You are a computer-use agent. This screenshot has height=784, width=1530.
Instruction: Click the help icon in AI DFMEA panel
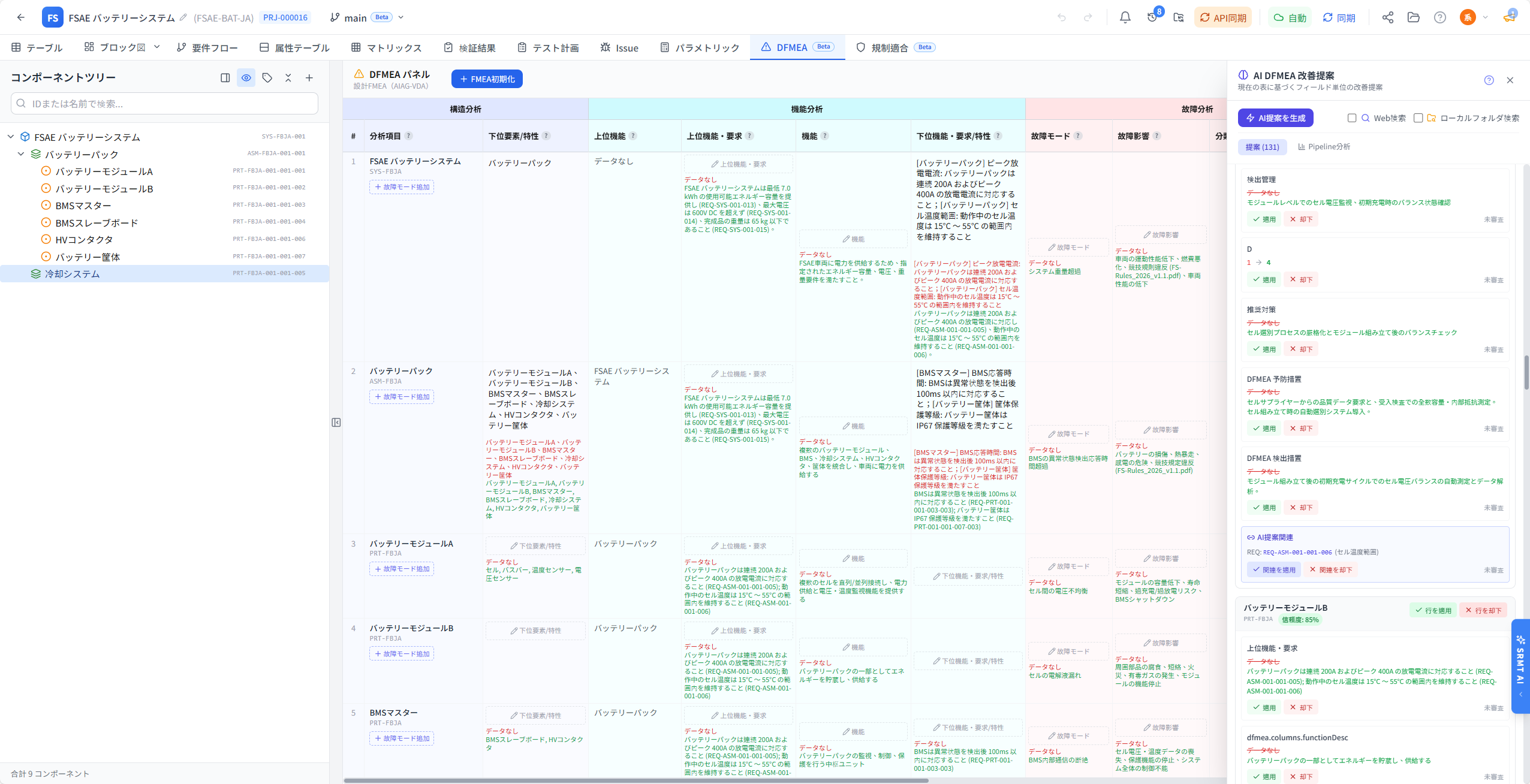point(1489,80)
